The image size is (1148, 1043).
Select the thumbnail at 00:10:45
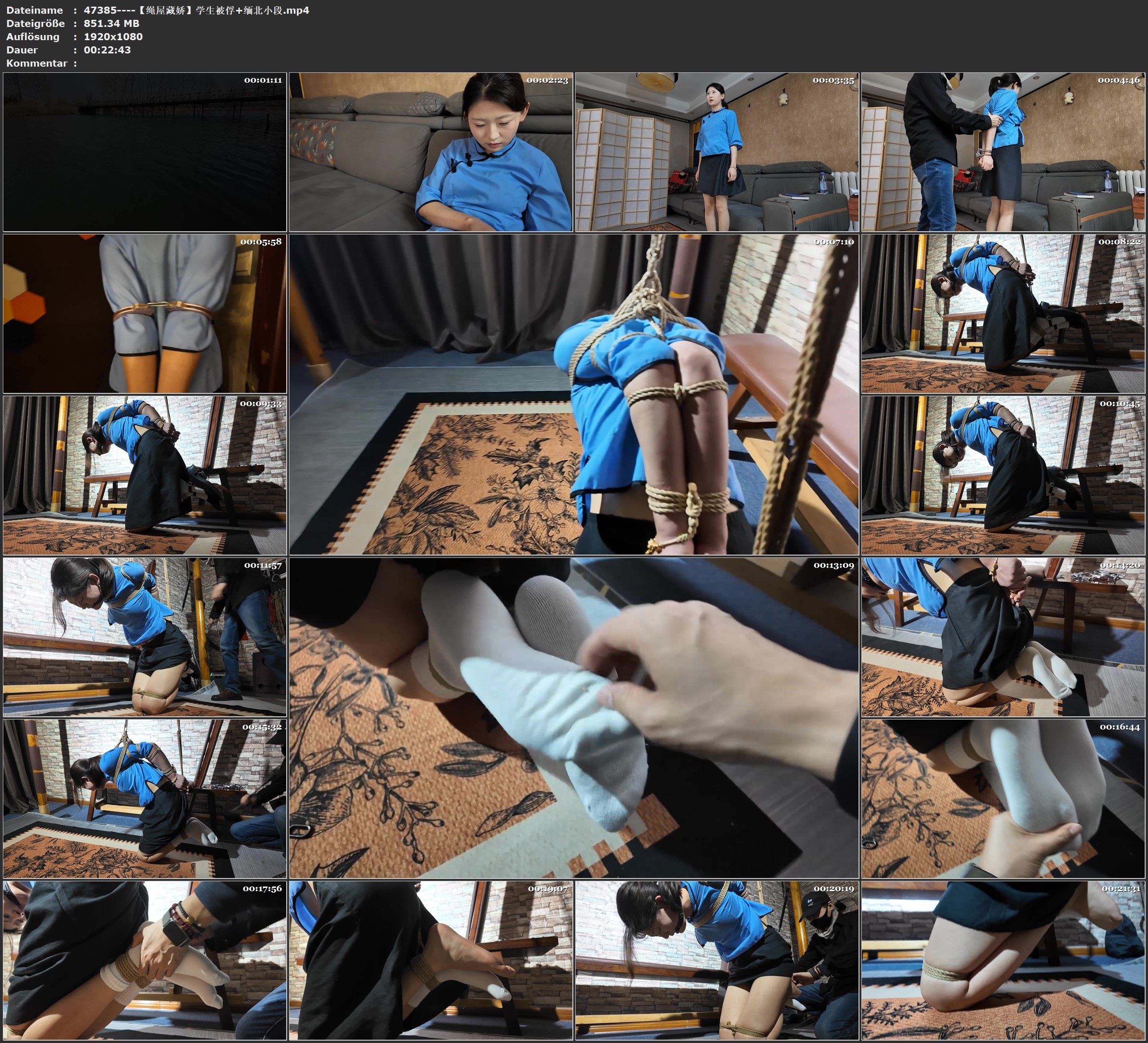[1003, 475]
